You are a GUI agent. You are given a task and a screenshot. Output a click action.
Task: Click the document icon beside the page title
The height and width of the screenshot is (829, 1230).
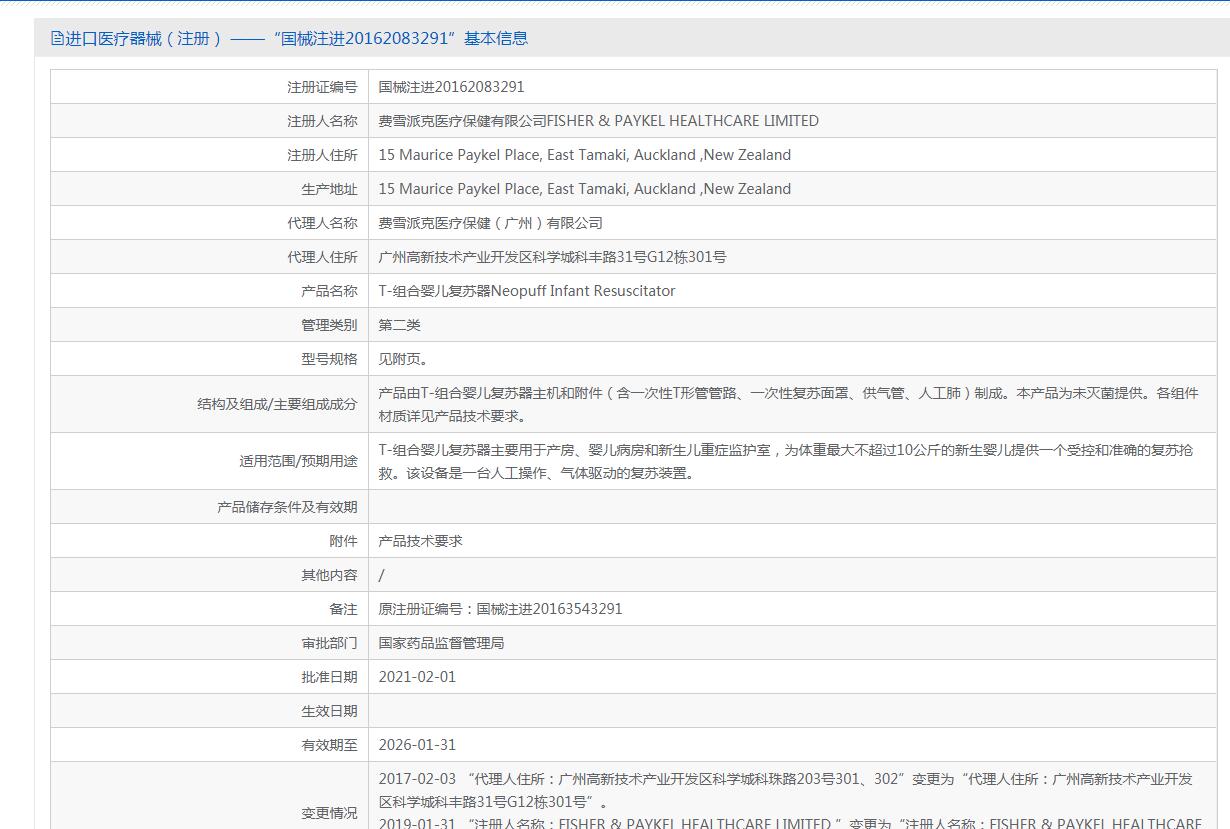[57, 39]
